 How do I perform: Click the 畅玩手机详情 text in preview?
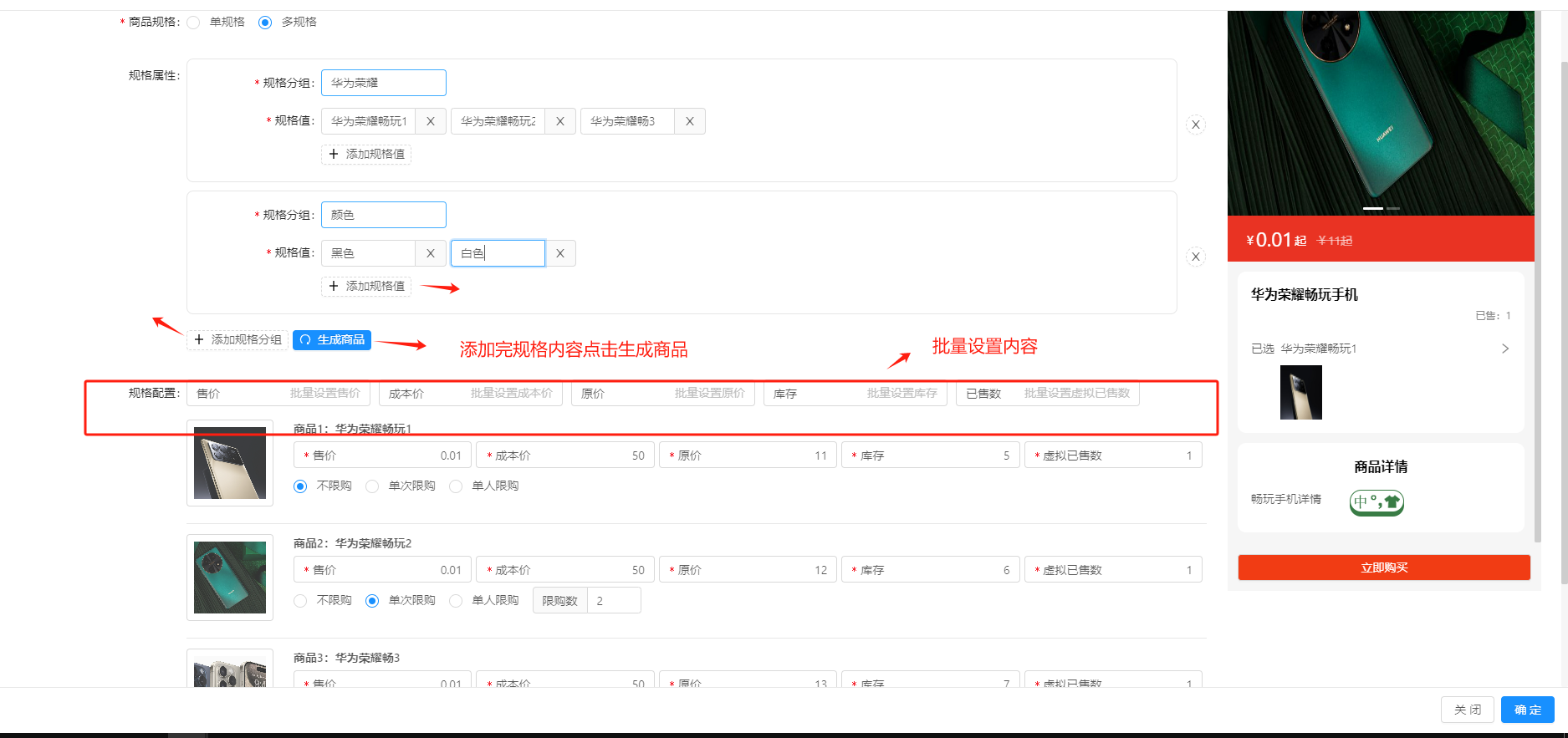[1286, 499]
